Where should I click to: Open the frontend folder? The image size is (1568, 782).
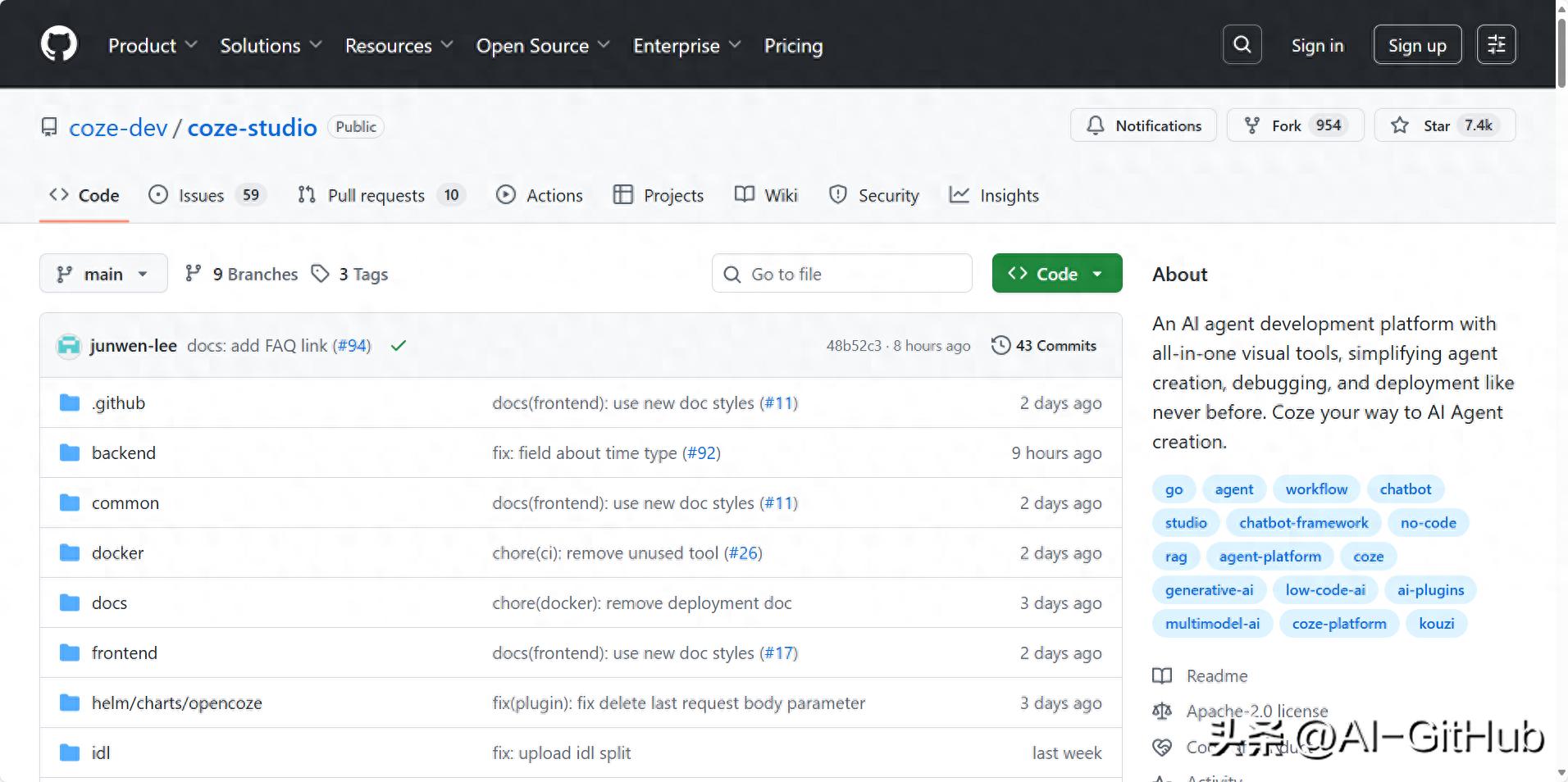point(125,652)
